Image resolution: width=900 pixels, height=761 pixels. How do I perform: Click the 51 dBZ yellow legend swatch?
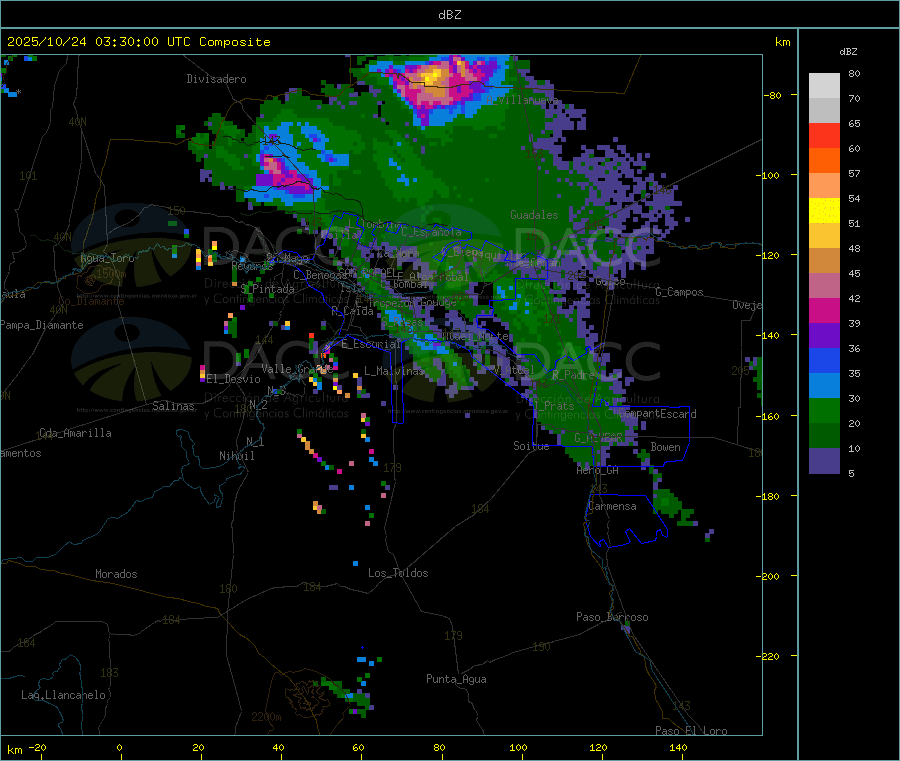(824, 211)
